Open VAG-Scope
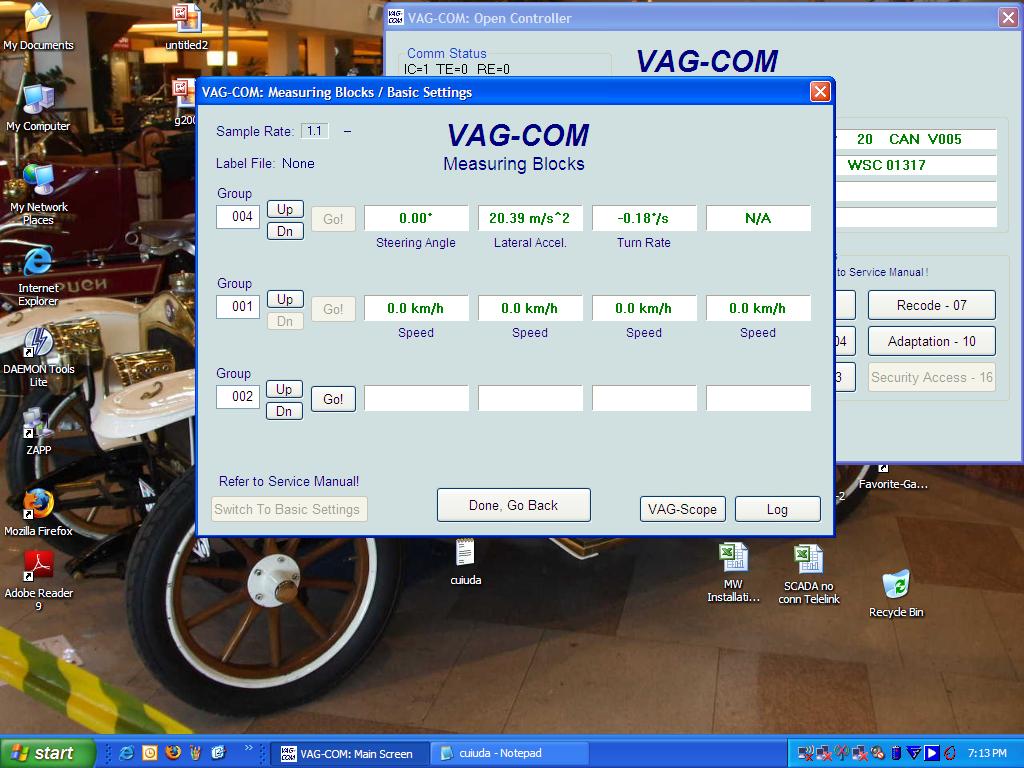Screen dimensions: 1024x768 [682, 509]
